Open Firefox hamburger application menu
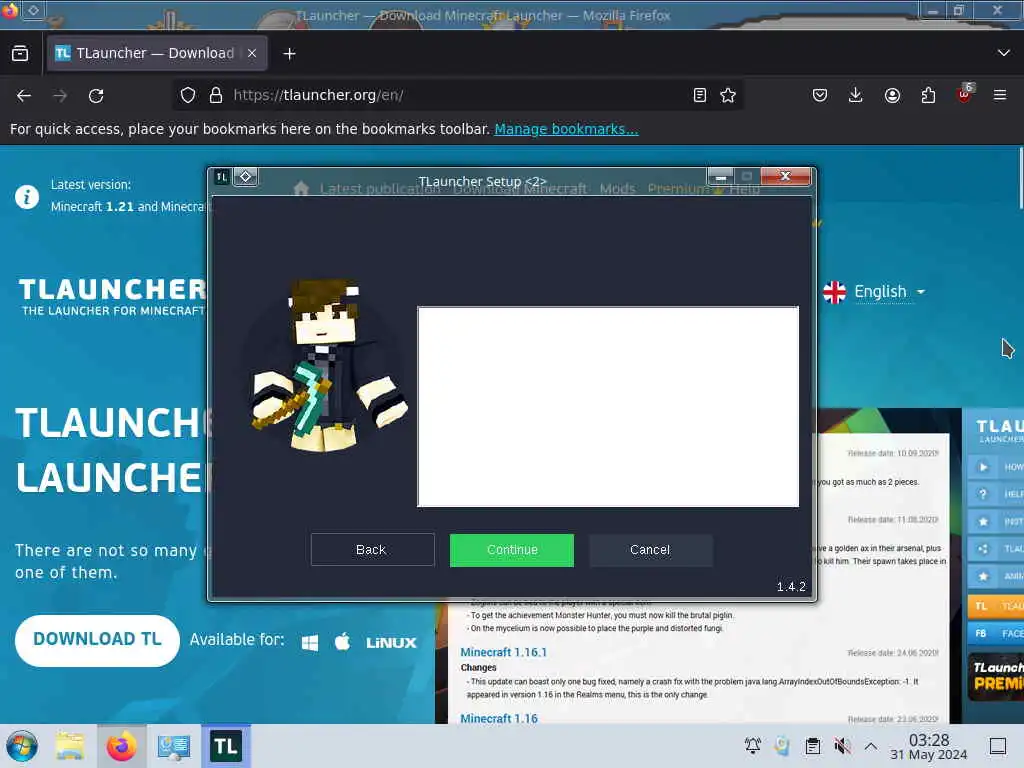 coord(1000,95)
